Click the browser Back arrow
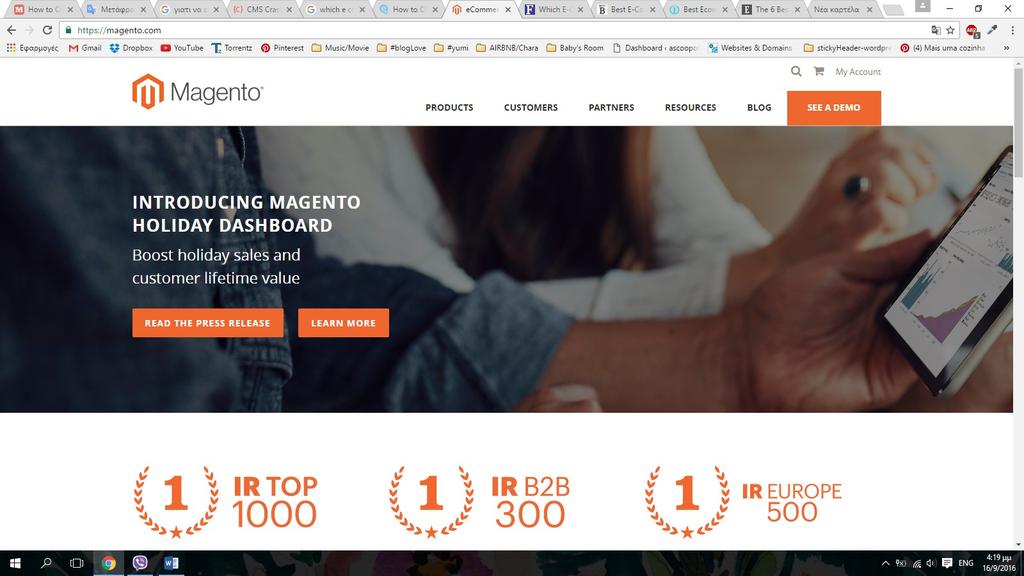The height and width of the screenshot is (576, 1024). click(11, 30)
